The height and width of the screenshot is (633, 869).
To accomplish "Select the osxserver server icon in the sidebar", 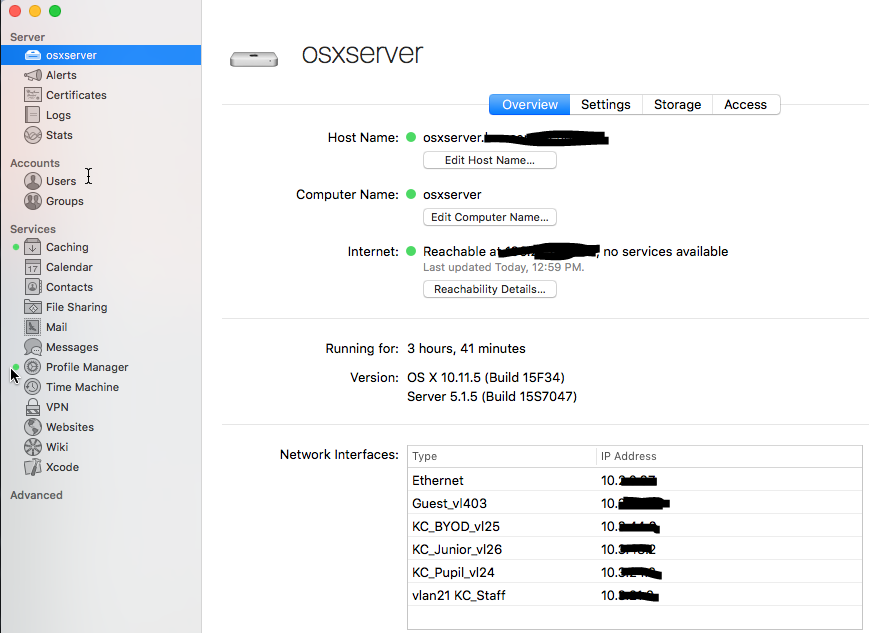I will point(33,55).
